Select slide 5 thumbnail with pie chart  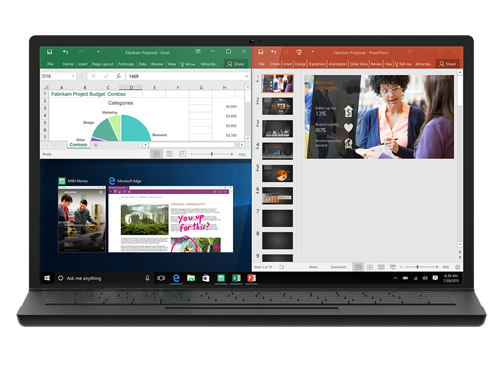click(277, 174)
